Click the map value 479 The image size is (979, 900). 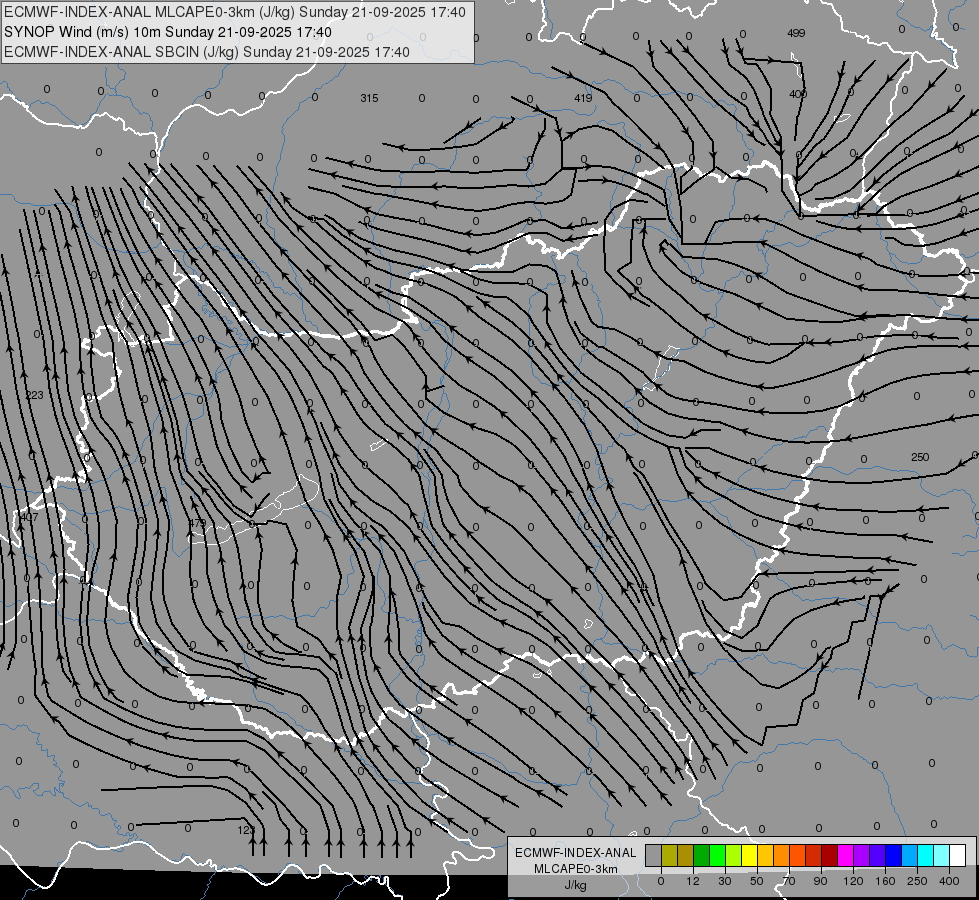[x=197, y=523]
